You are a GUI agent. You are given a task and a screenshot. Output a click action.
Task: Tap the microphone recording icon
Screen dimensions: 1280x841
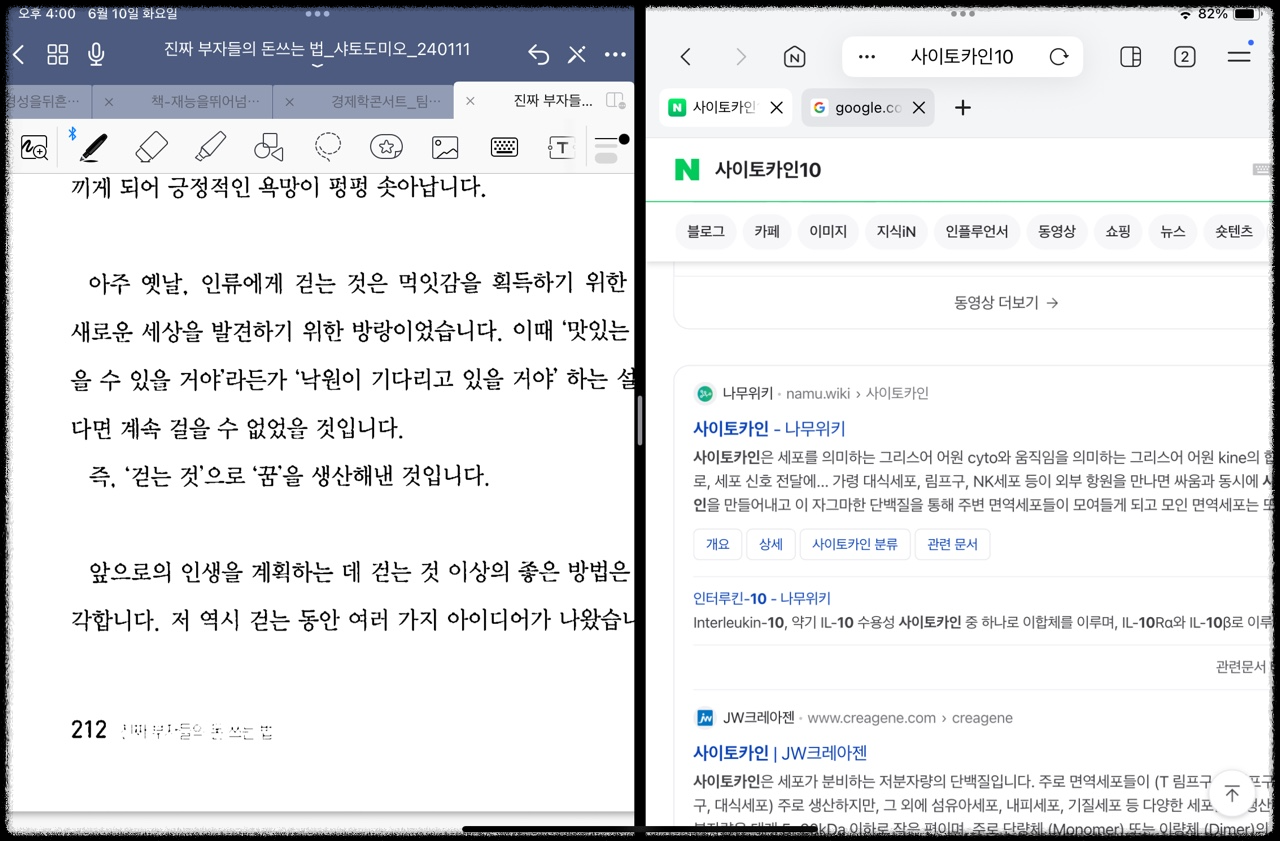(x=96, y=55)
